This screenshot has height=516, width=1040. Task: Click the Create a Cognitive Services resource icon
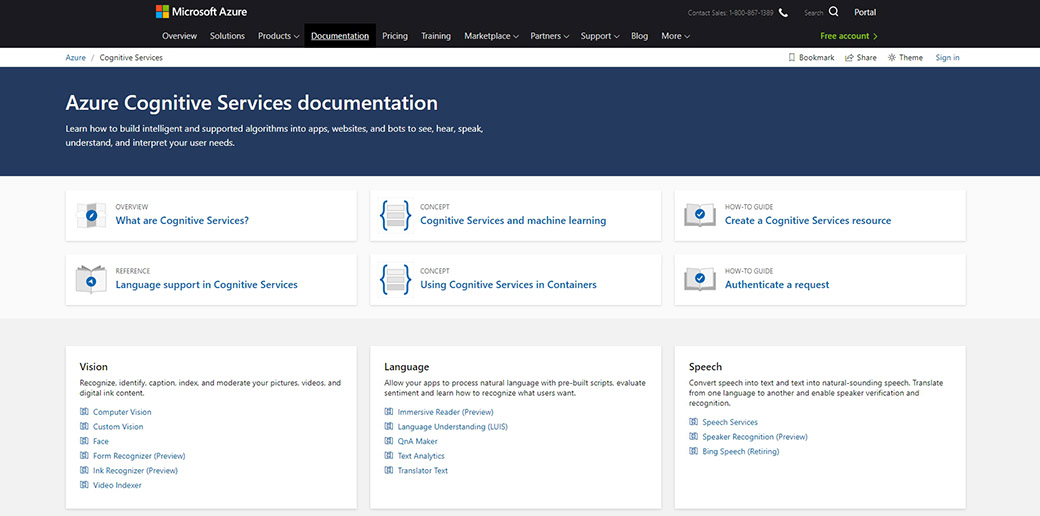tap(700, 215)
